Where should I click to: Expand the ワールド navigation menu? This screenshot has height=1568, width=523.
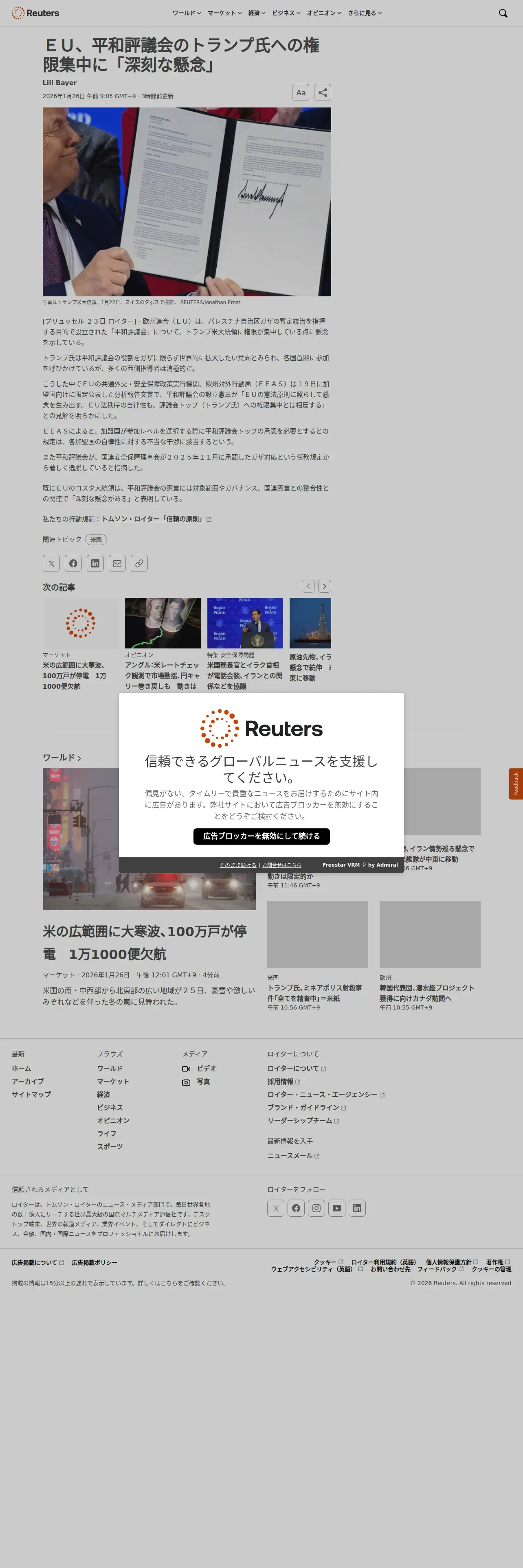[186, 13]
